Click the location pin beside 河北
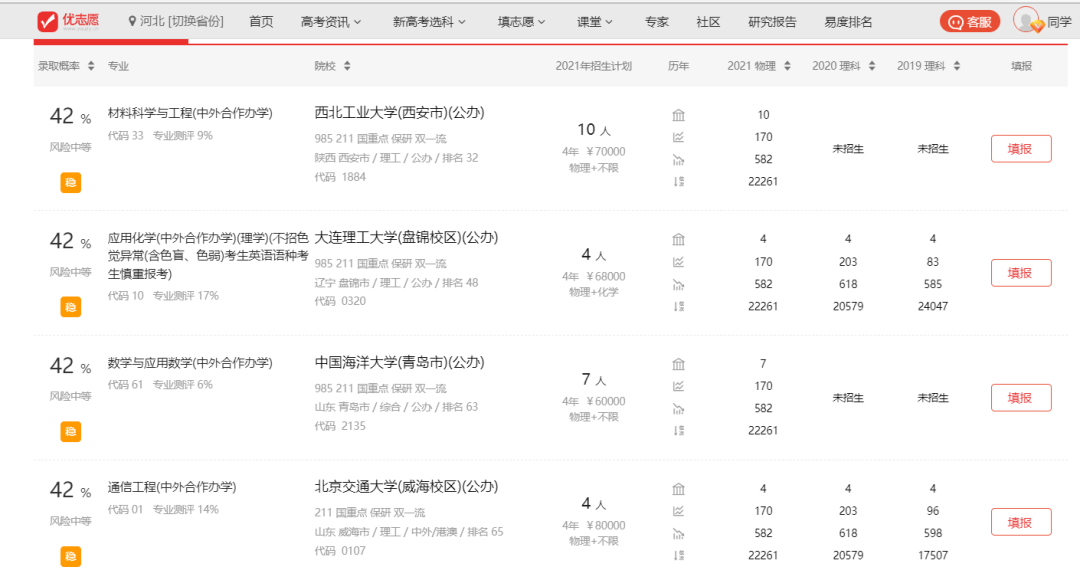This screenshot has height=580, width=1080. (x=133, y=22)
